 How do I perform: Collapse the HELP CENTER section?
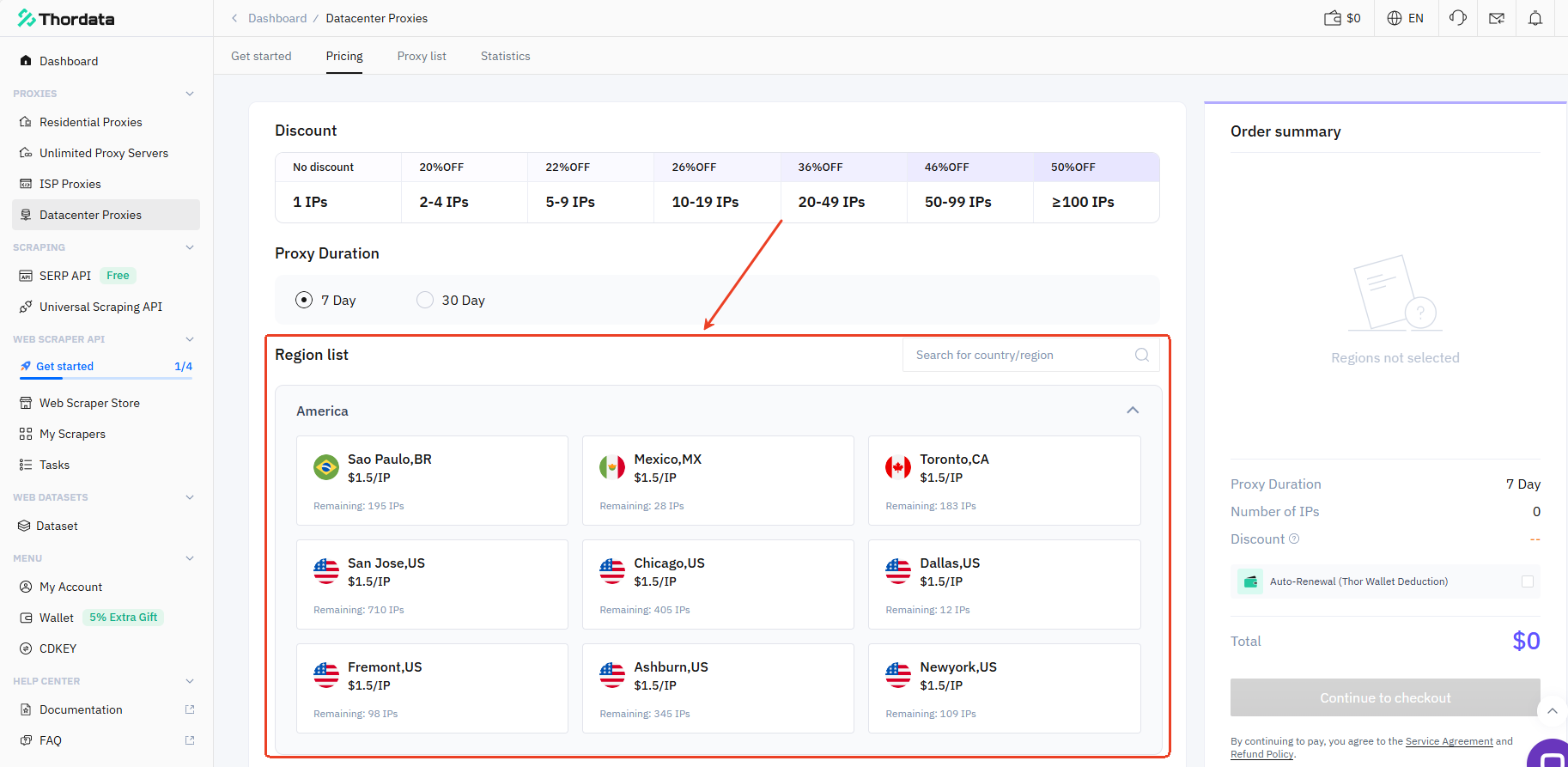(x=190, y=681)
